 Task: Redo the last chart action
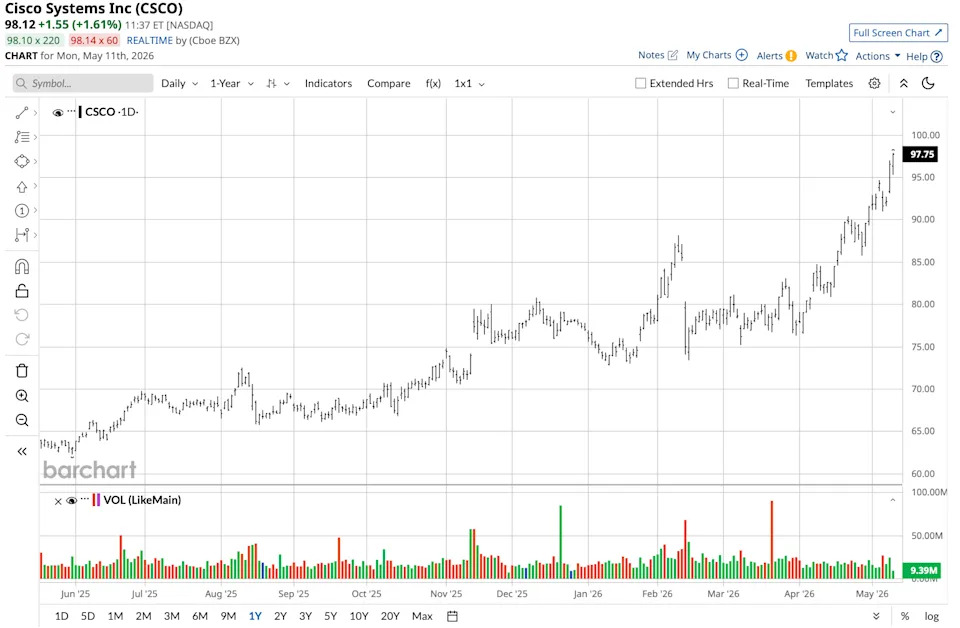coord(22,340)
